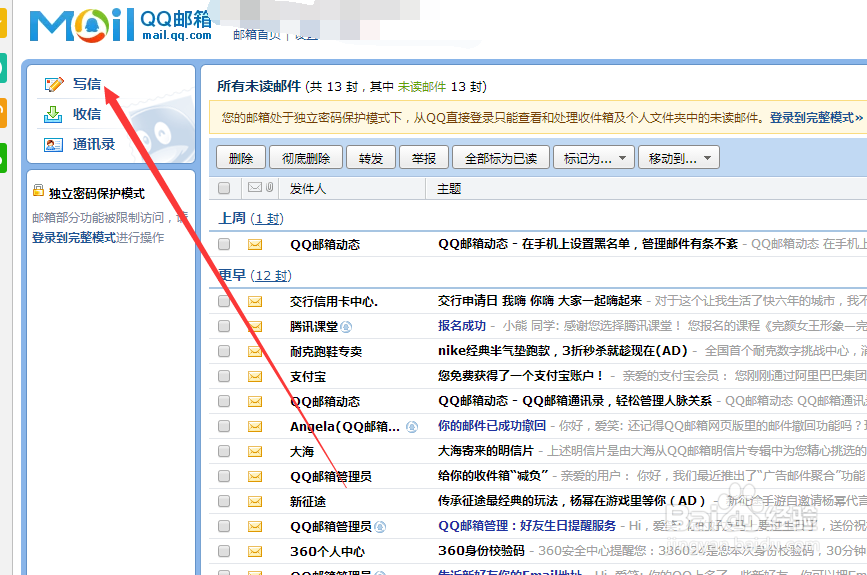867x575 pixels.
Task: Open 收信 to receive mail
Action: (x=87, y=114)
